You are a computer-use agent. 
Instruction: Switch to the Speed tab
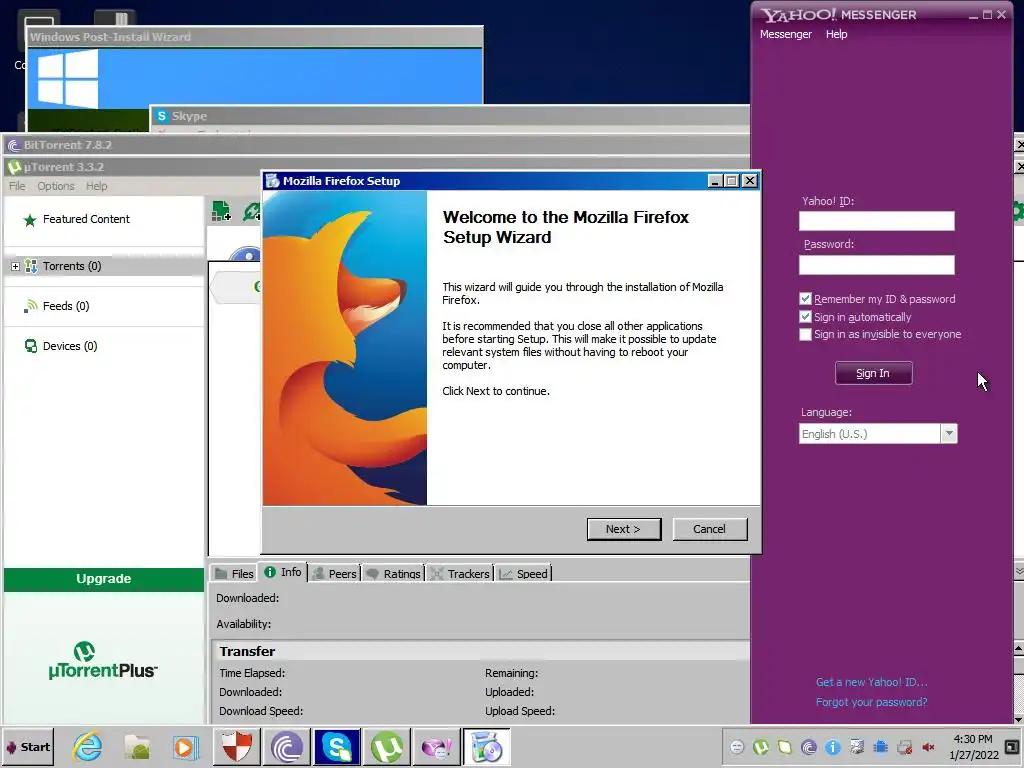click(524, 573)
